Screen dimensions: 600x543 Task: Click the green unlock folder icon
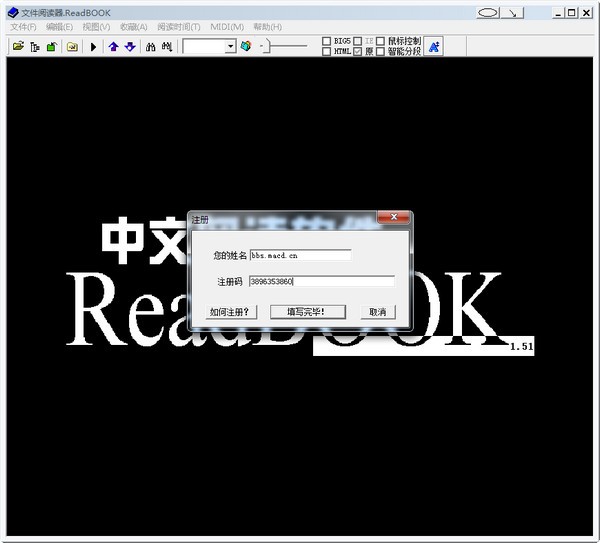[x=51, y=47]
